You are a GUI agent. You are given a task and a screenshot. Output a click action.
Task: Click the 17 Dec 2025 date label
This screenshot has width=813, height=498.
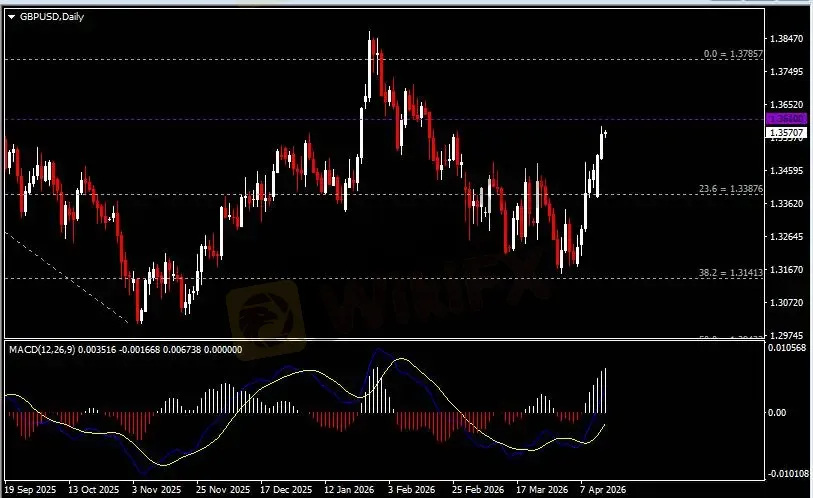point(286,490)
